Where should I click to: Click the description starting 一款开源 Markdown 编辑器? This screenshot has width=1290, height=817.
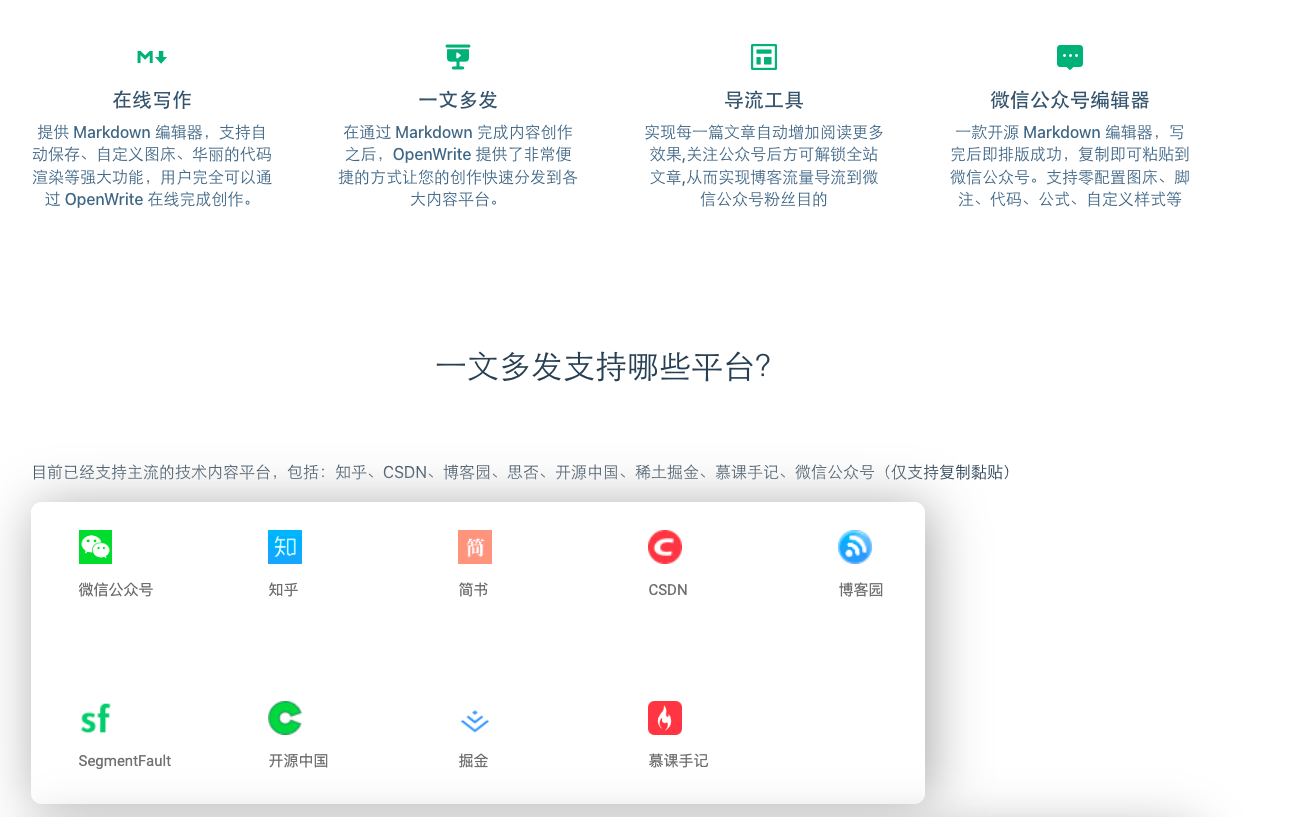[1070, 166]
